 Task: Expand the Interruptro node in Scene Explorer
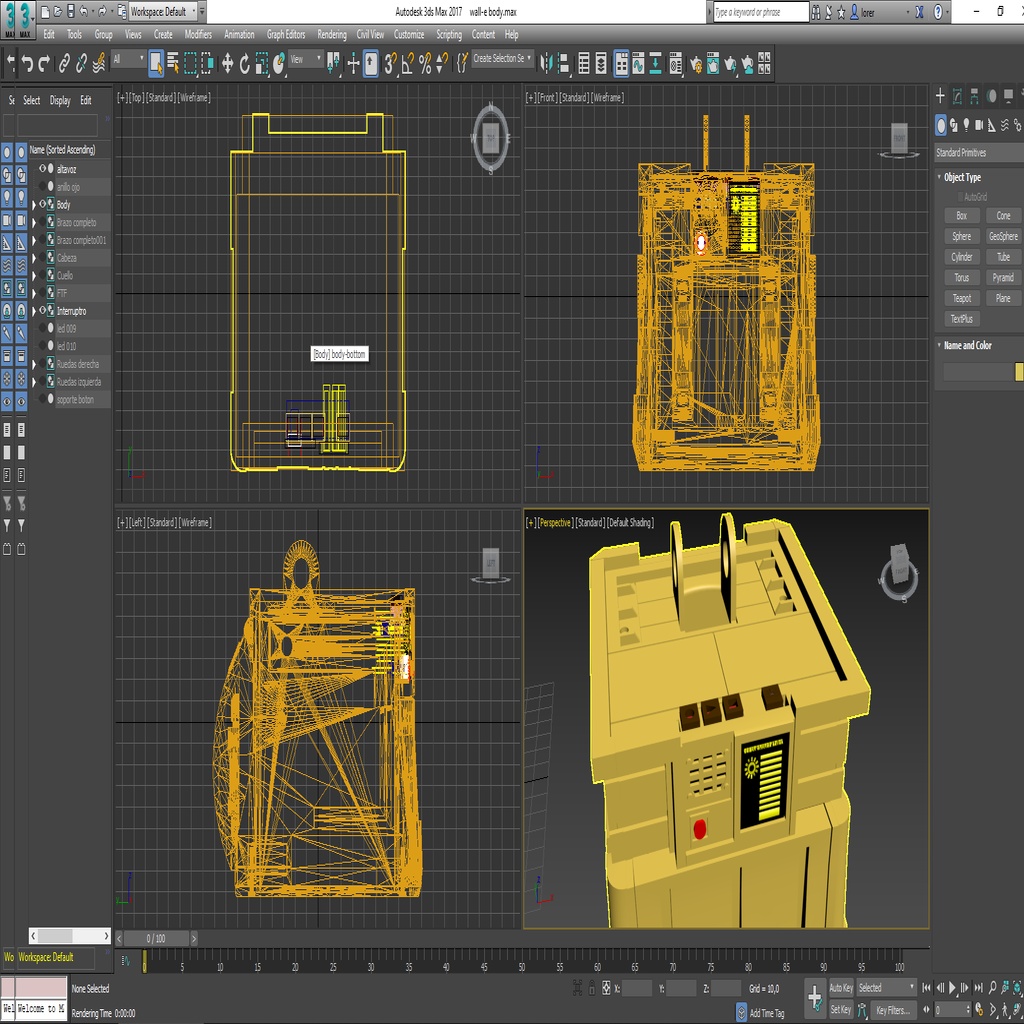(x=34, y=312)
